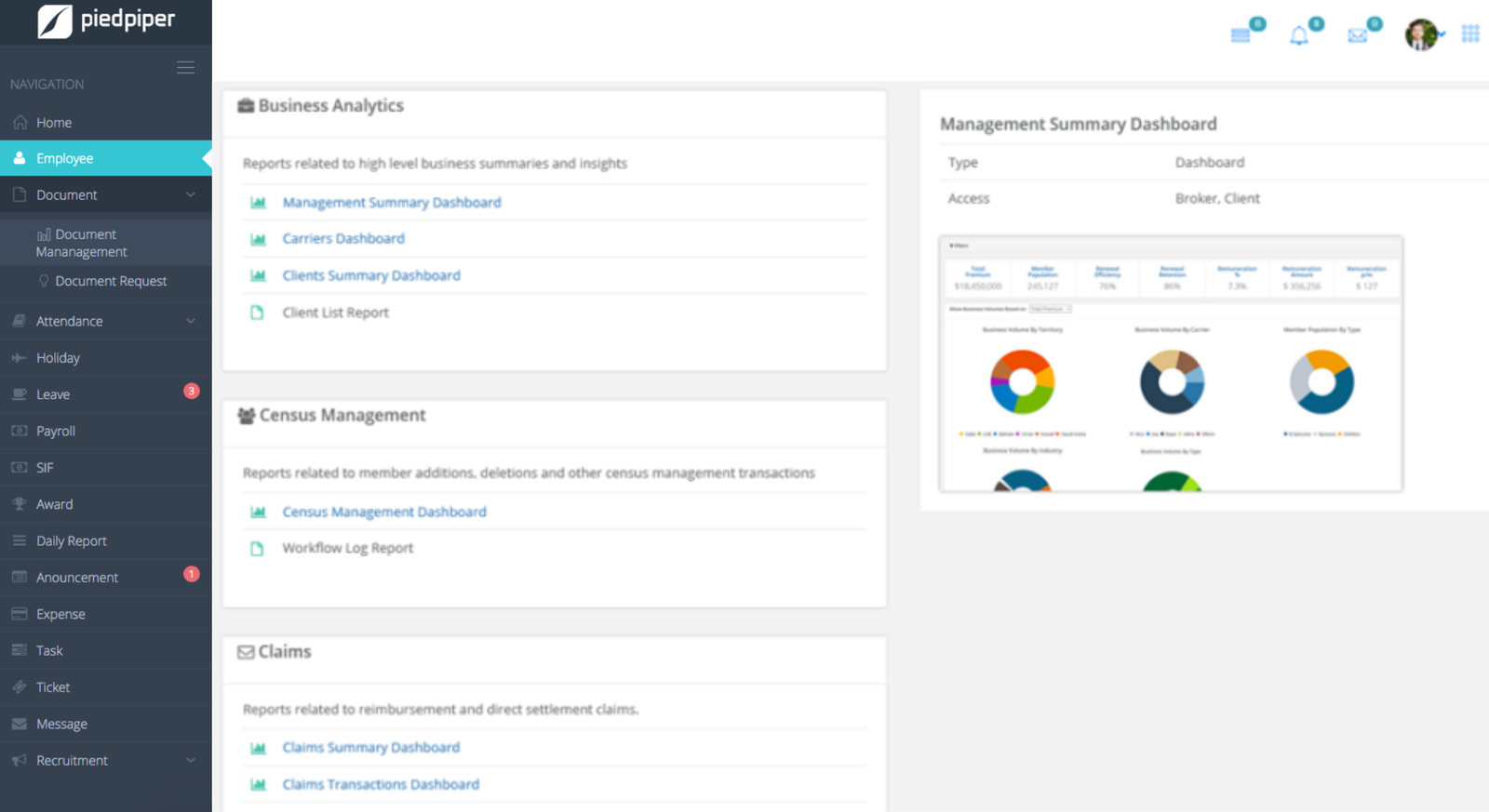The height and width of the screenshot is (812, 1489).
Task: Go to Leave in the sidebar
Action: pyautogui.click(x=53, y=394)
